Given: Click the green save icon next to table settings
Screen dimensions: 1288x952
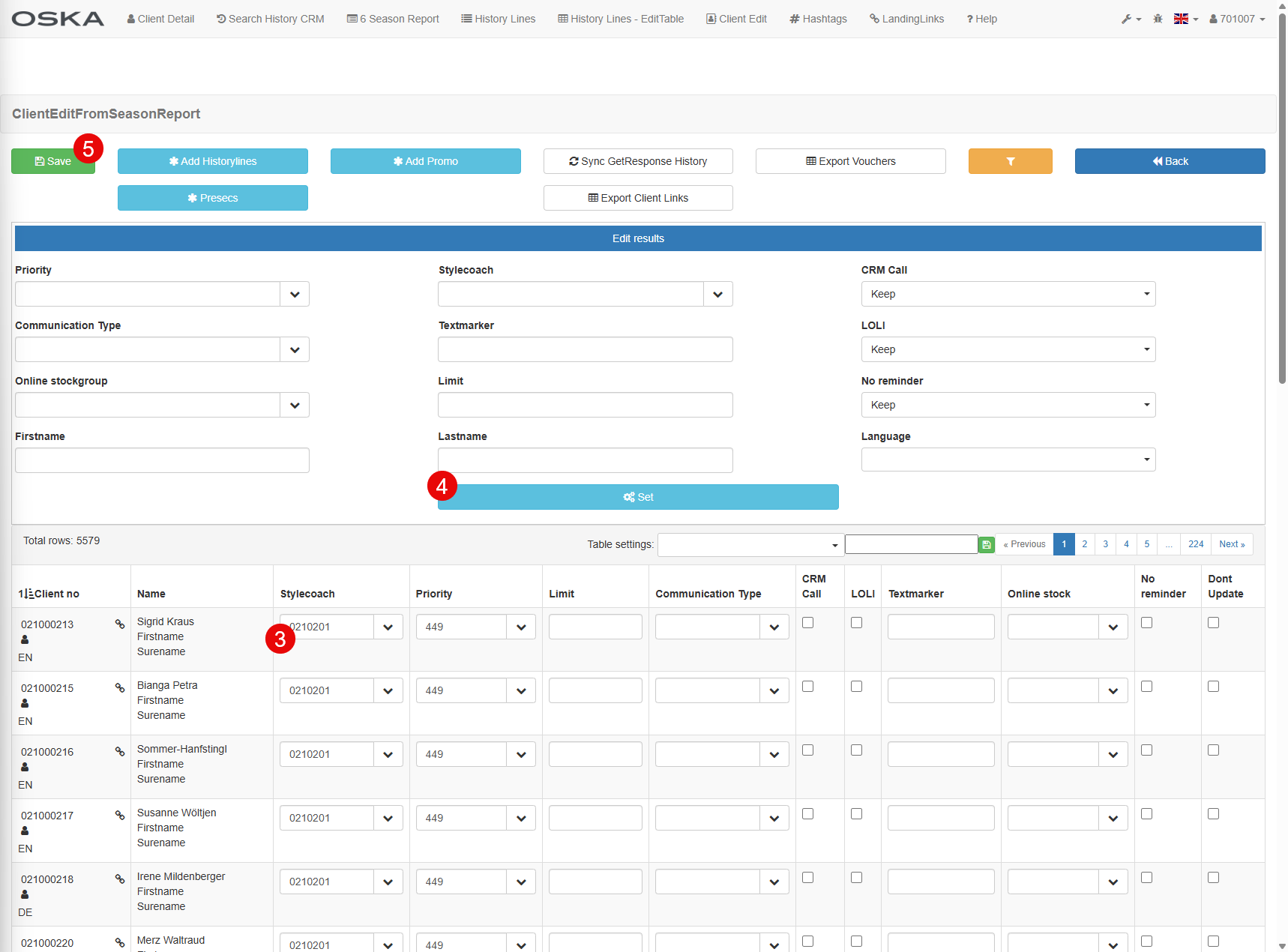Looking at the screenshot, I should point(987,545).
